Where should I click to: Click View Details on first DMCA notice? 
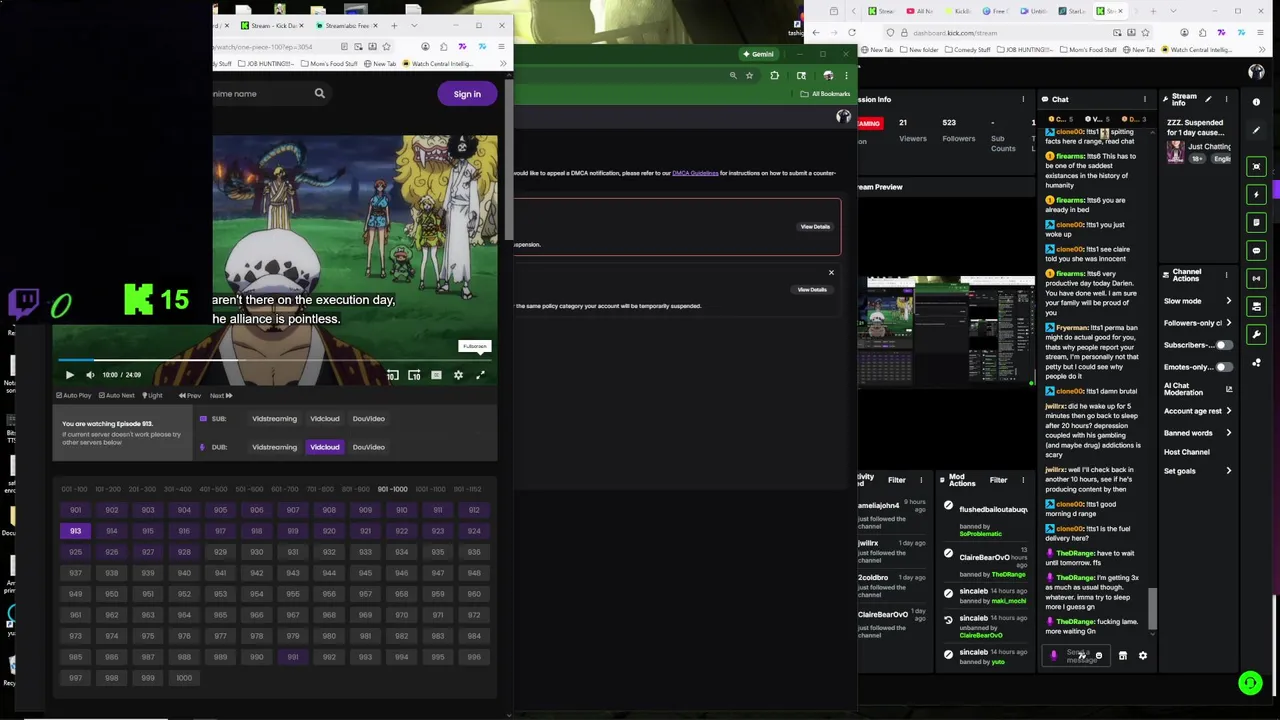[x=815, y=227]
